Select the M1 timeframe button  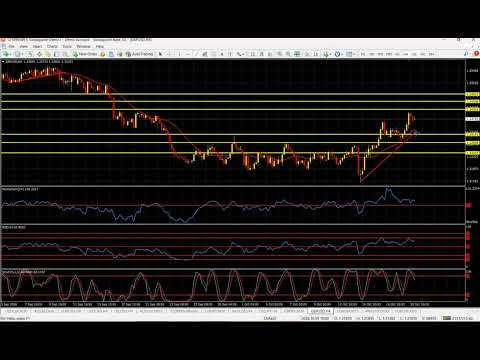(363, 54)
